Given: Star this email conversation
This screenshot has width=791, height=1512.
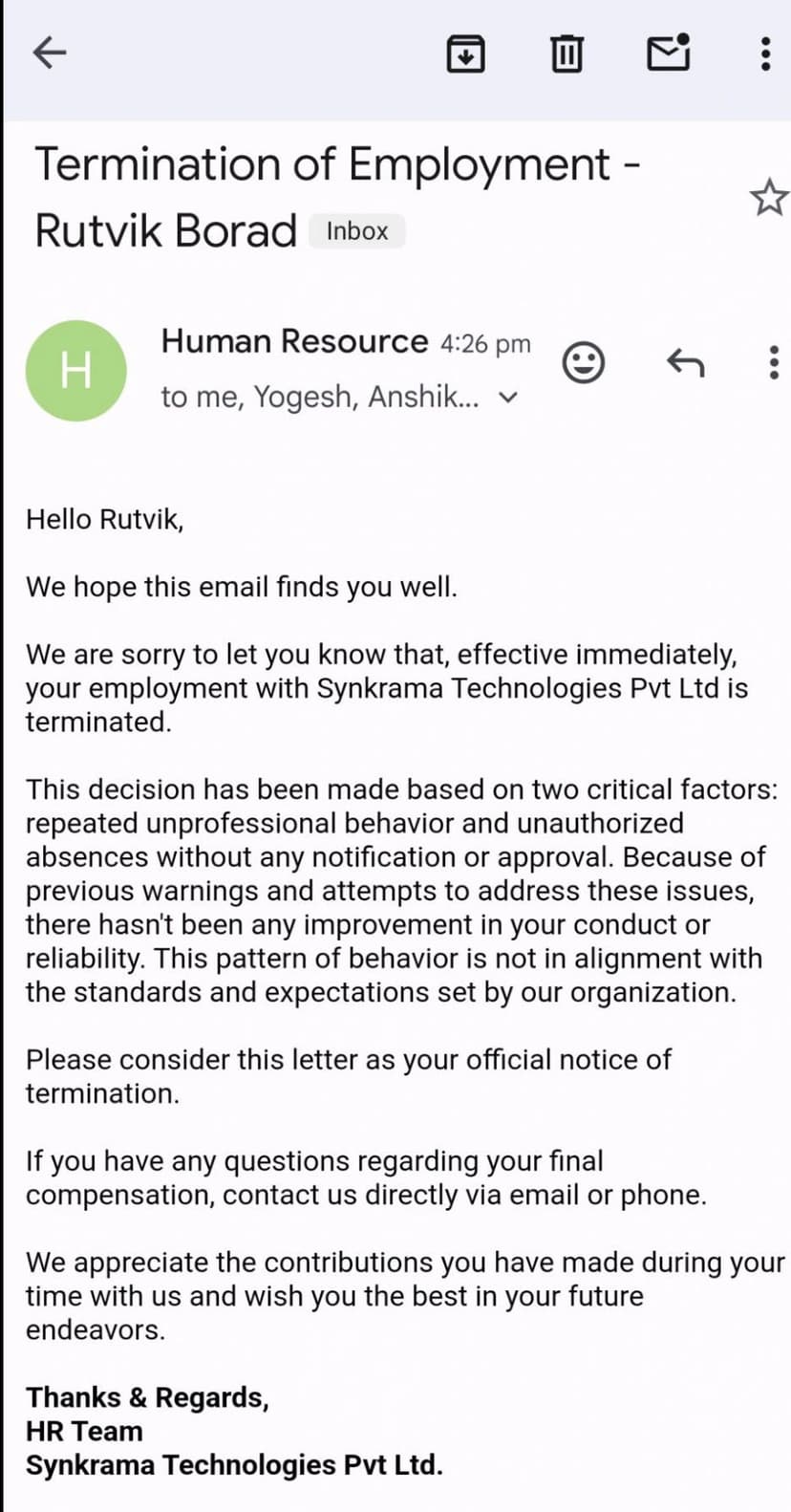Looking at the screenshot, I should coord(768,198).
